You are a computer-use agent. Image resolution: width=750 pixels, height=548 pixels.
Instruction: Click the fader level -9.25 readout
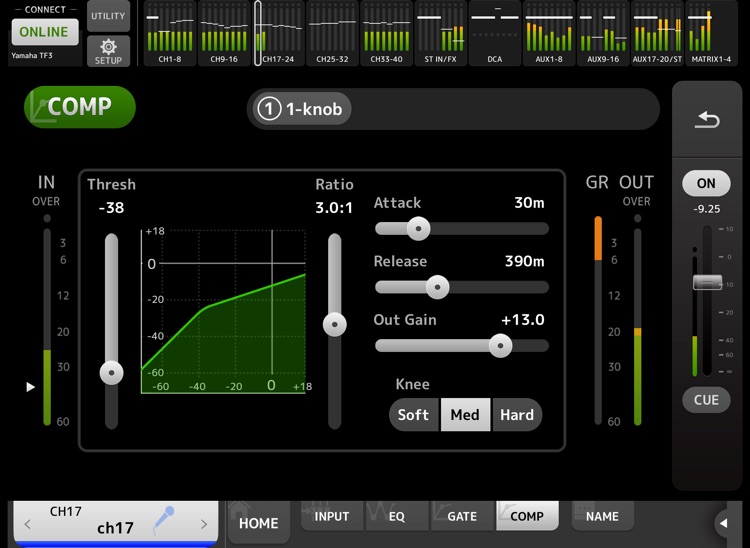[706, 209]
